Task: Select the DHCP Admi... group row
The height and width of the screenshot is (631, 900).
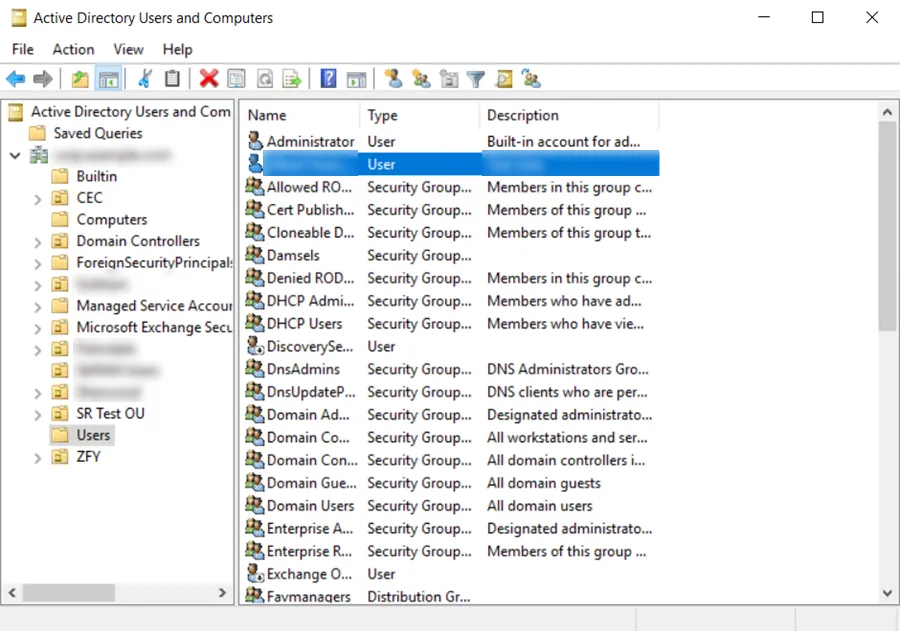Action: coord(451,300)
